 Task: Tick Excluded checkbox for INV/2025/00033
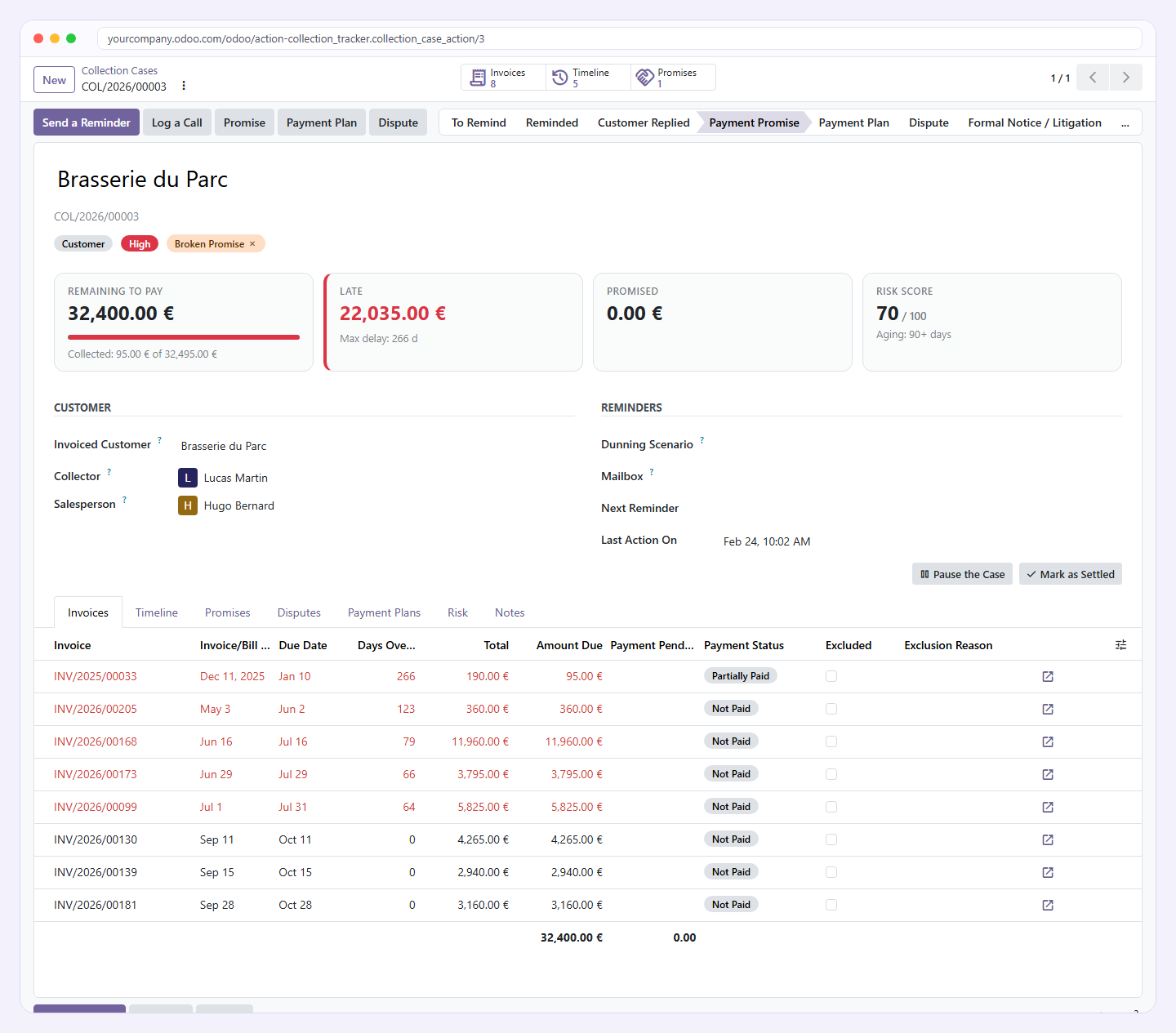831,676
